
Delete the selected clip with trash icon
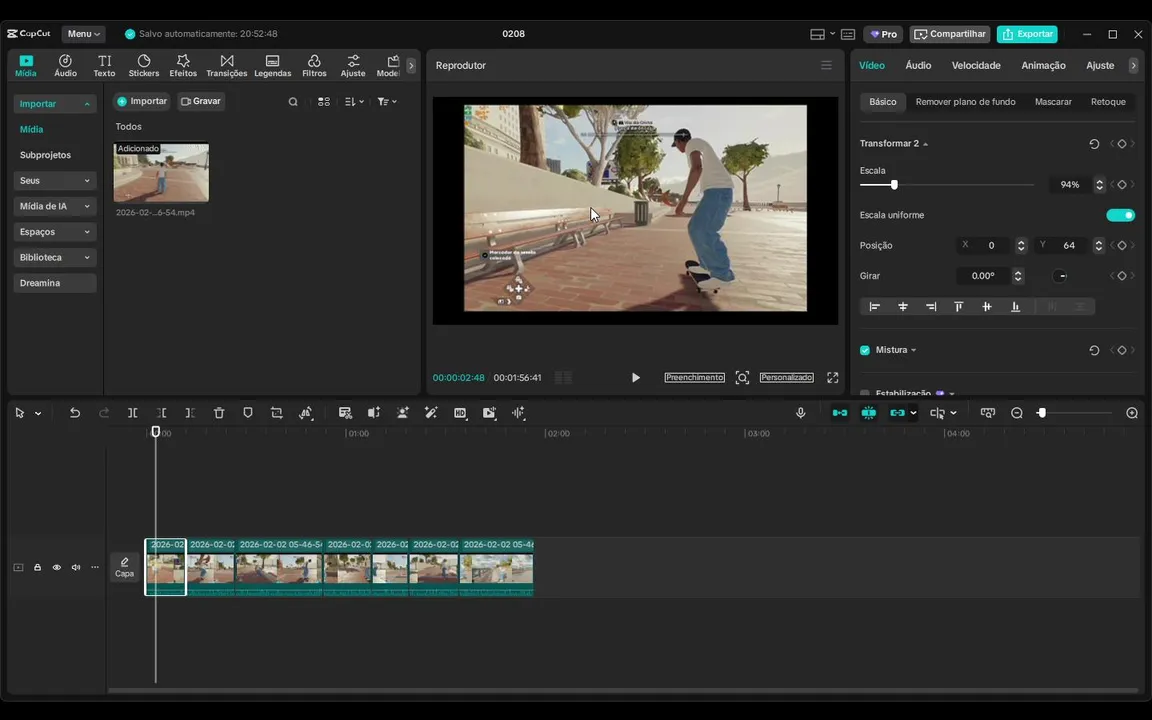(219, 413)
